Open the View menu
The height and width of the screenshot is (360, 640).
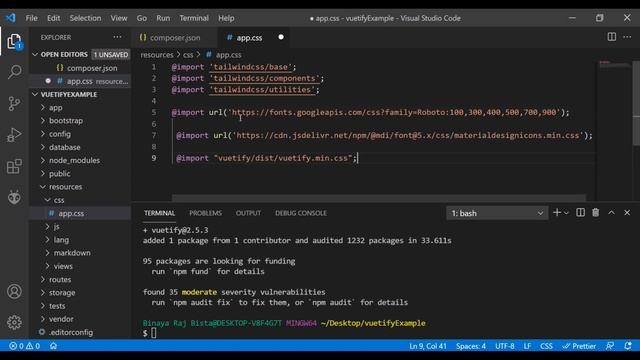click(x=119, y=18)
